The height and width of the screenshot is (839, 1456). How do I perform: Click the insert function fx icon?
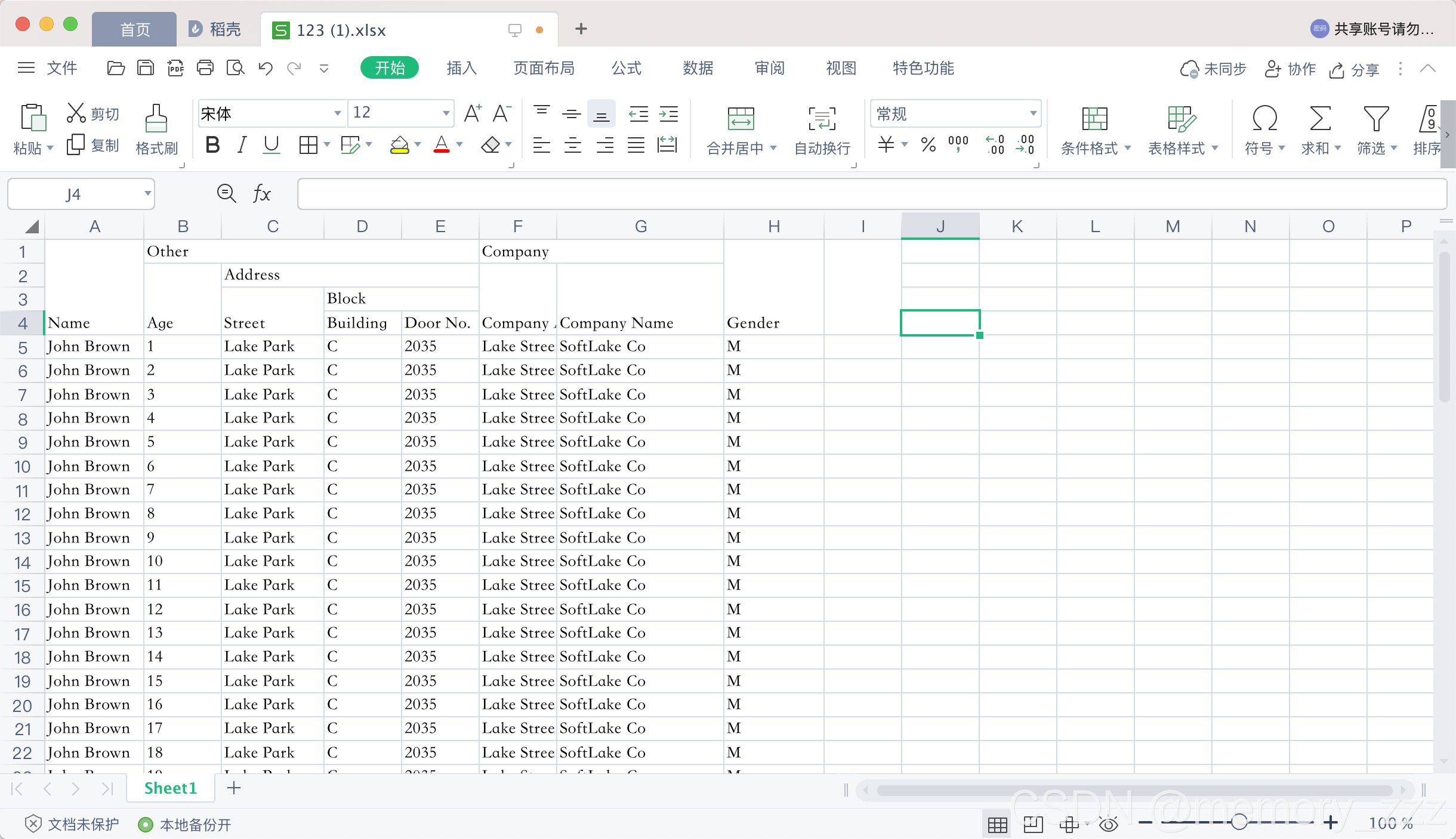(261, 194)
